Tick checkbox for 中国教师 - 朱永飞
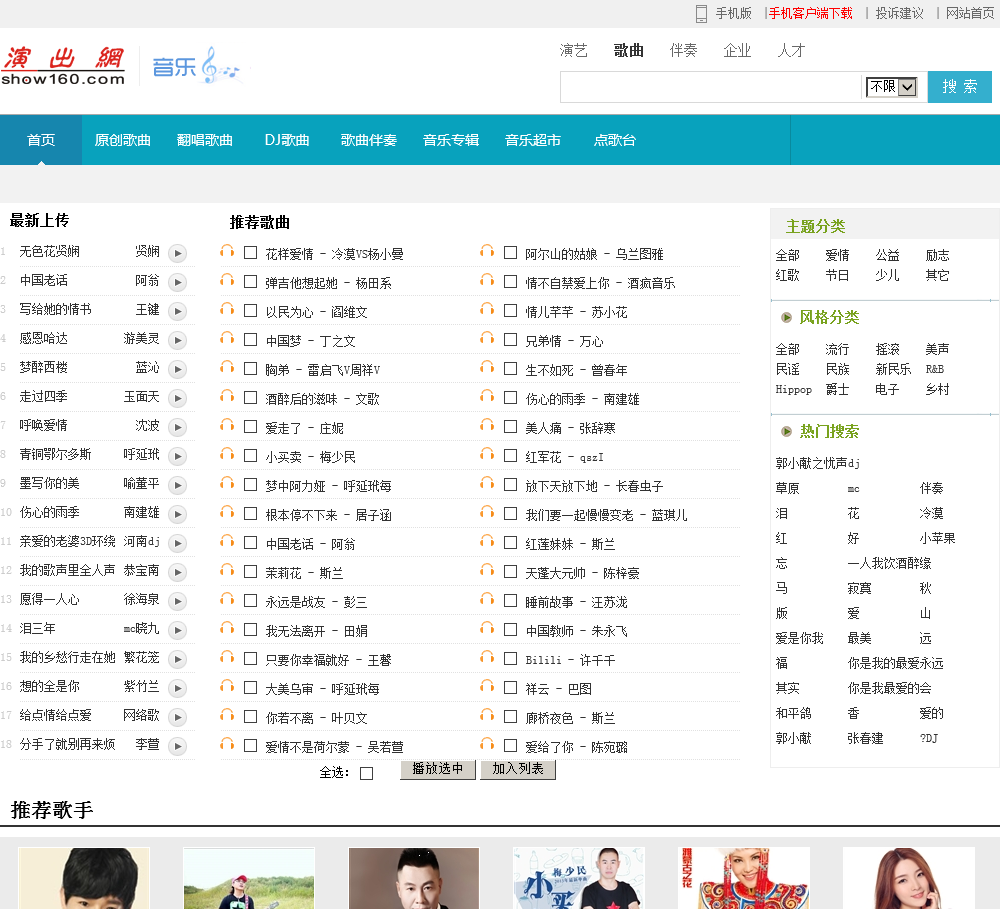 (x=510, y=630)
